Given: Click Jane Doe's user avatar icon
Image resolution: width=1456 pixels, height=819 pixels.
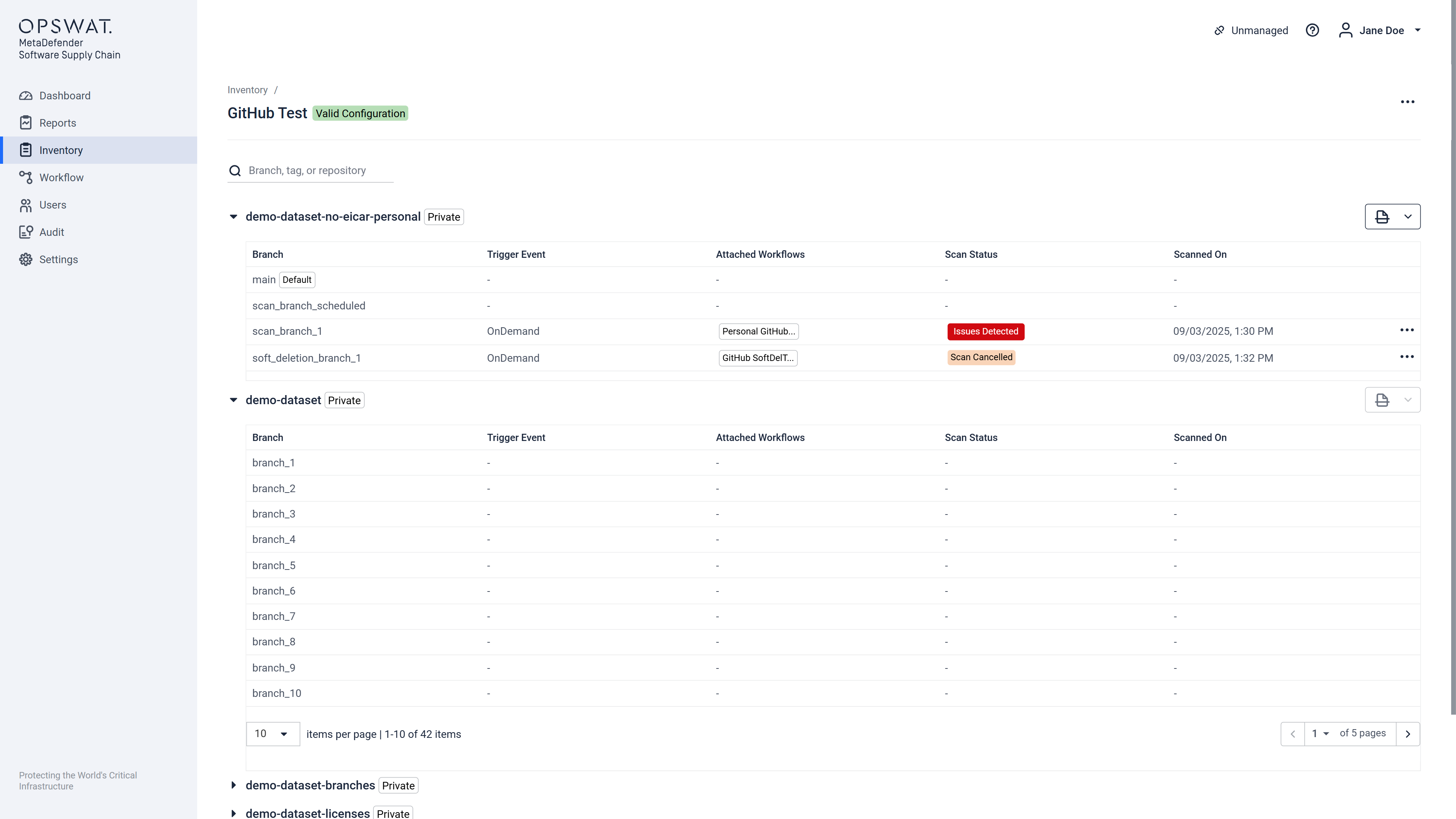Looking at the screenshot, I should point(1345,30).
